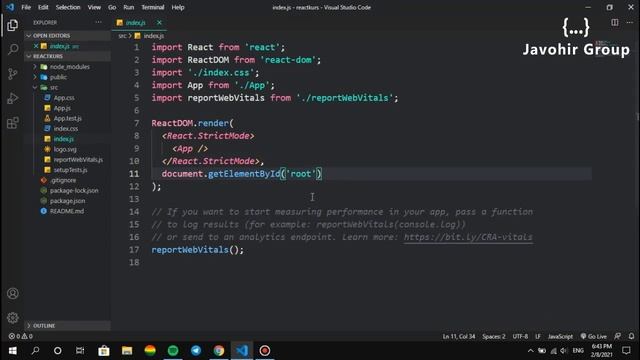The image size is (640, 360).
Task: Change encoding via UTF-8 status item
Action: coord(520,336)
